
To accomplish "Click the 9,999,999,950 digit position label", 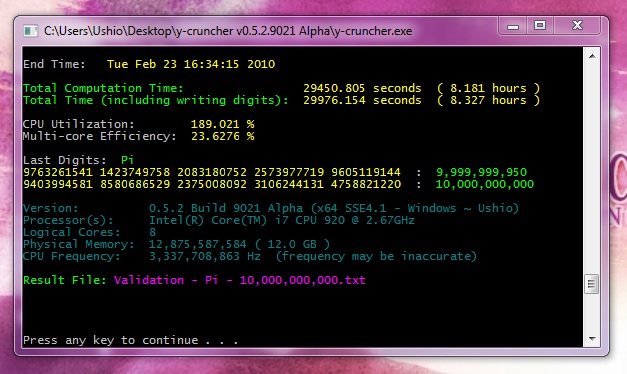I will [481, 172].
